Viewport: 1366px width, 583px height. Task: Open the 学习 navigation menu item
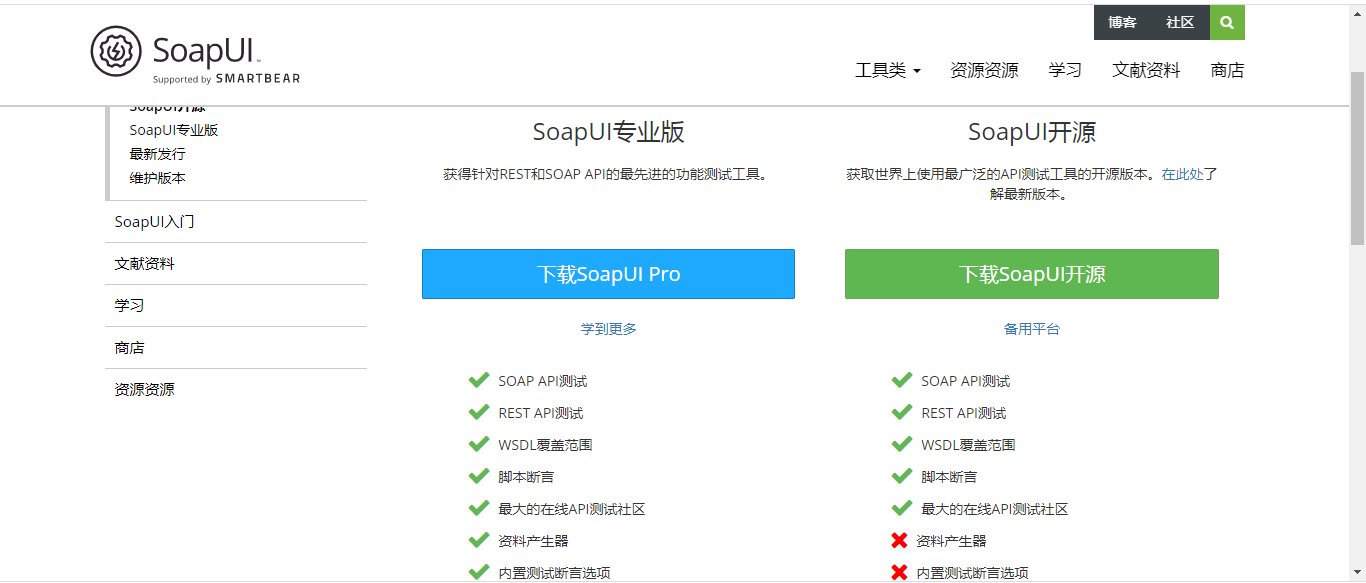(1065, 70)
